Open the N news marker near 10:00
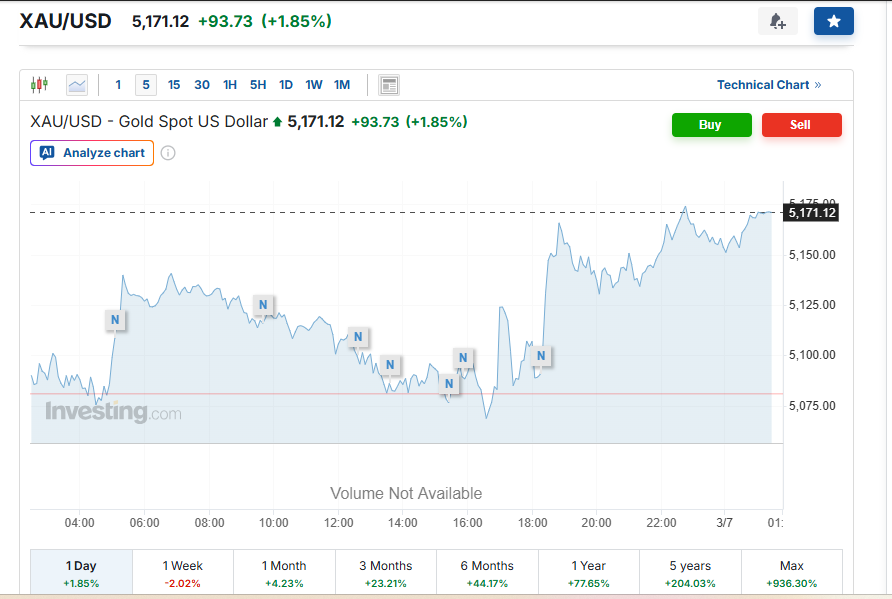 tap(263, 305)
